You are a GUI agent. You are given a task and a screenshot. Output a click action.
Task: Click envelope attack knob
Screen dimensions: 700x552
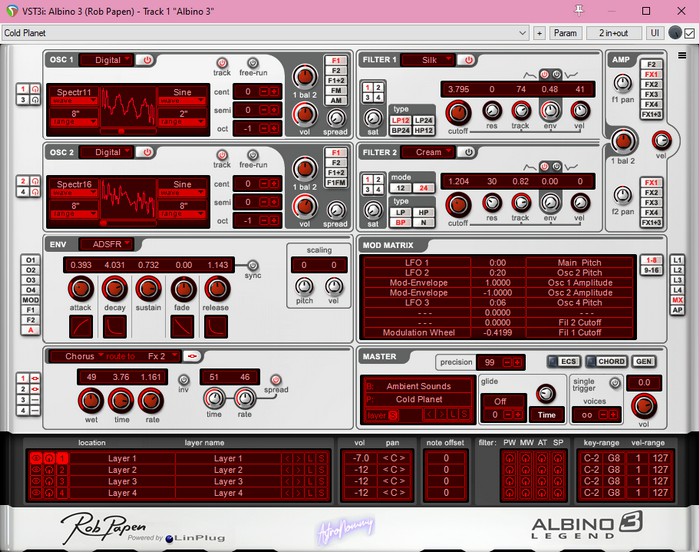[81, 289]
